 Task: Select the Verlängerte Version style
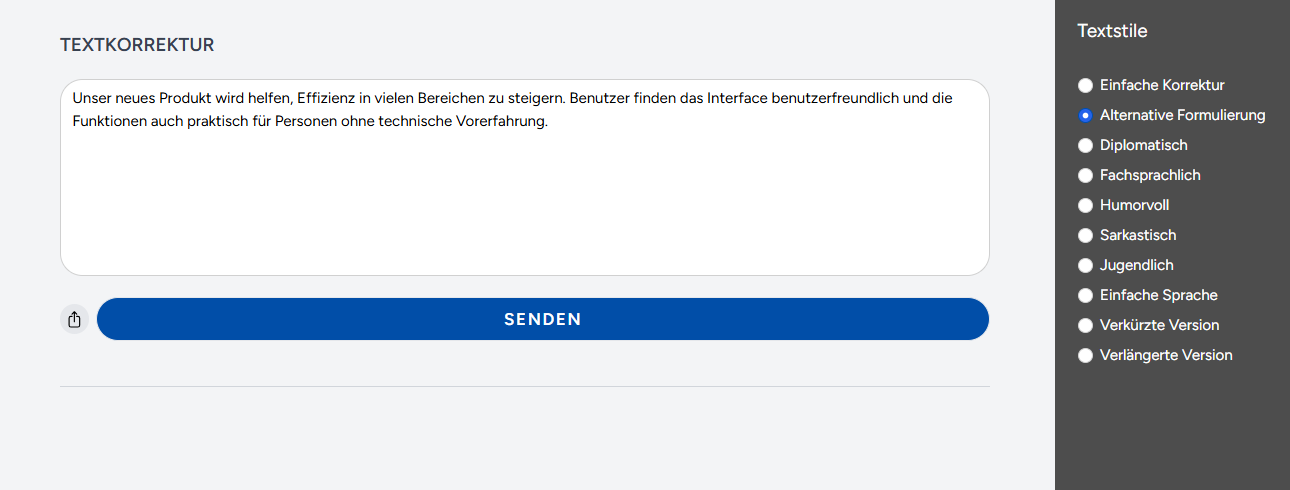pos(1085,356)
